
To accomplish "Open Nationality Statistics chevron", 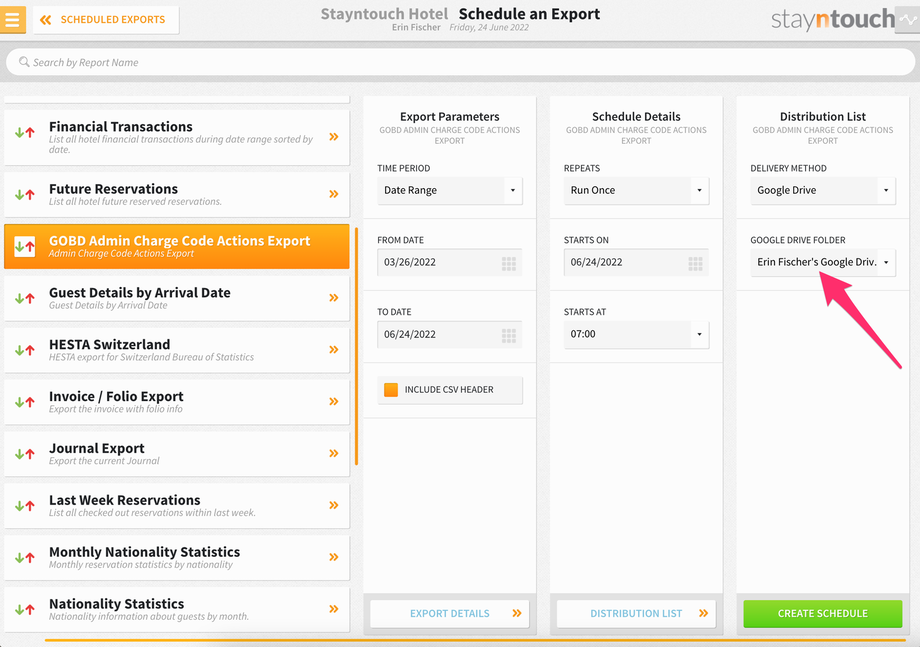I will (x=334, y=609).
